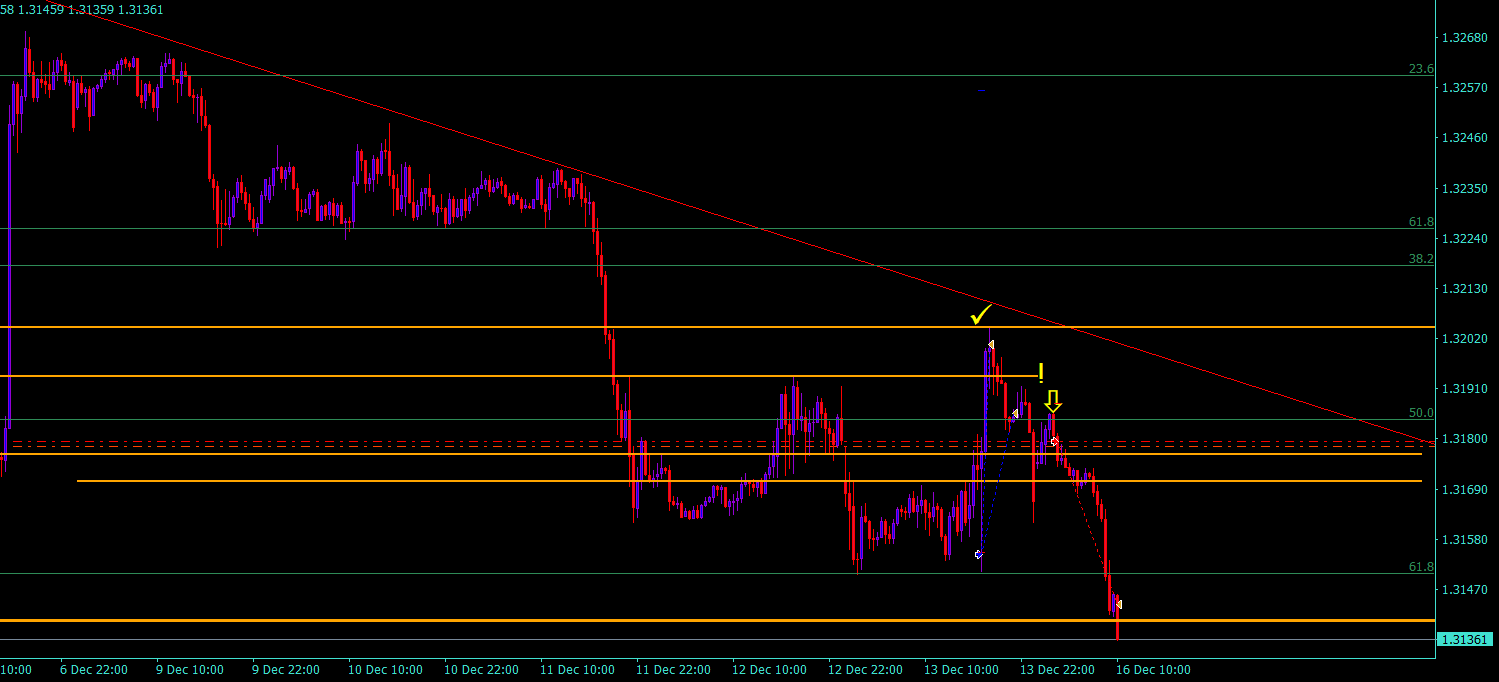
Task: Click the 12 Dec 22:00 time label
Action: pyautogui.click(x=865, y=669)
